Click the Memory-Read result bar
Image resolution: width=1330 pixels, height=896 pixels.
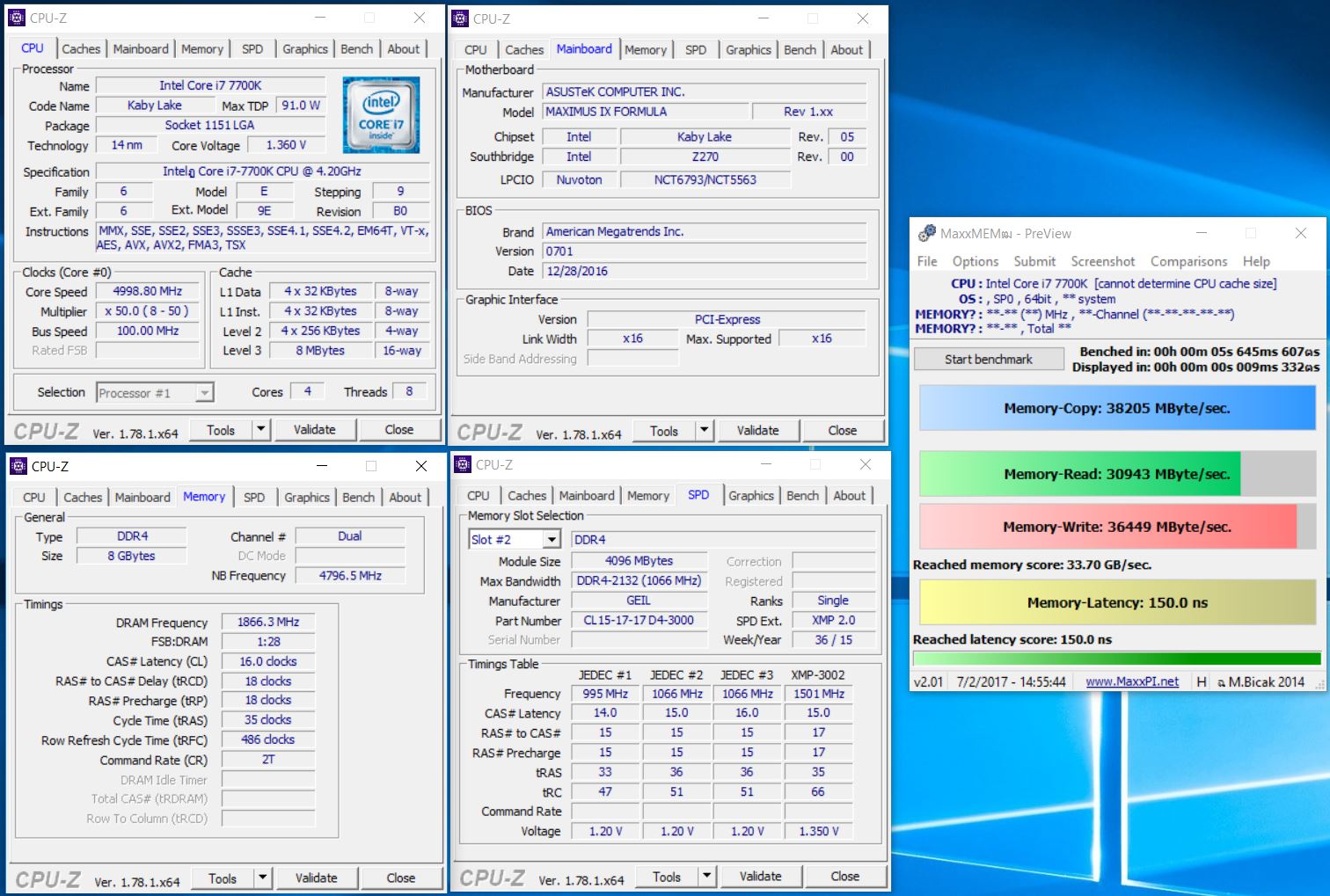tap(1117, 474)
